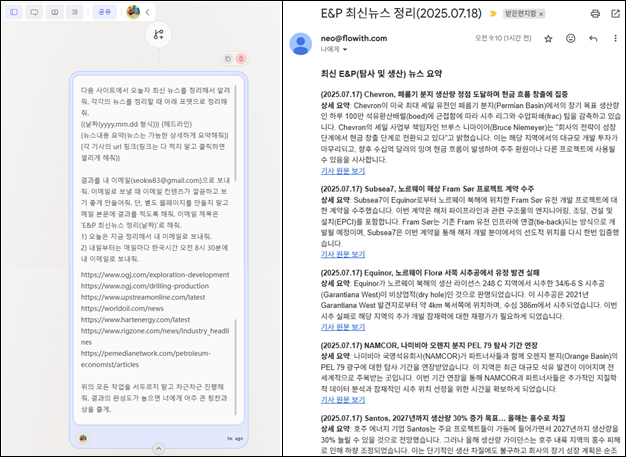This screenshot has width=626, height=457.
Task: Click the NAMCOR PEL 79 headline
Action: (x=429, y=345)
